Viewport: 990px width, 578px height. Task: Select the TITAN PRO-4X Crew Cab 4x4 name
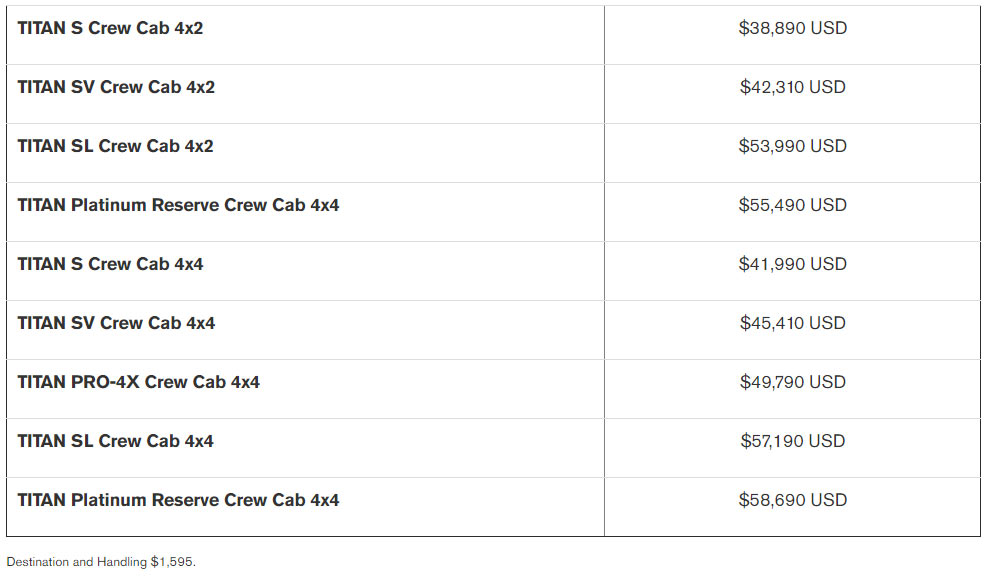(138, 382)
